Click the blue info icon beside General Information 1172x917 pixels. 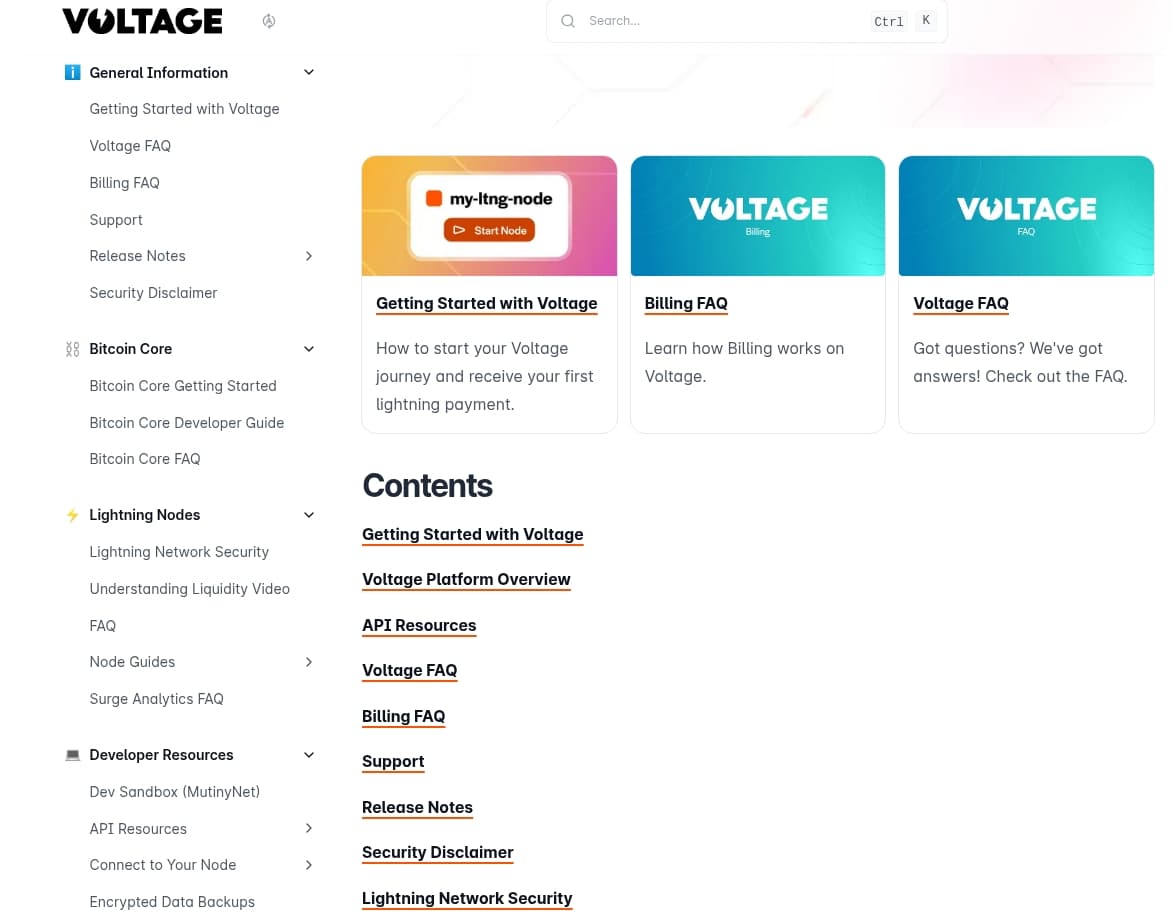(72, 72)
